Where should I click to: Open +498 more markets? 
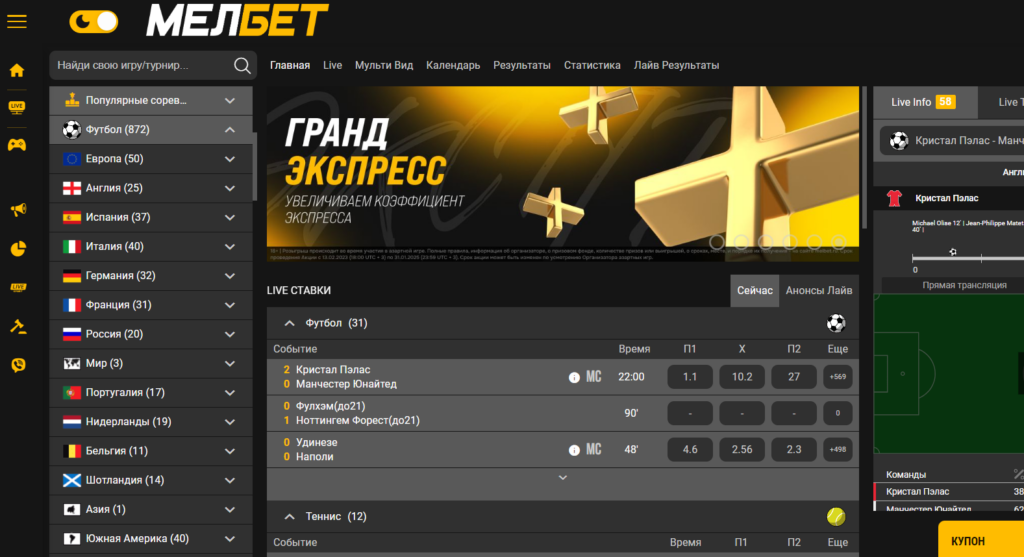[x=838, y=449]
